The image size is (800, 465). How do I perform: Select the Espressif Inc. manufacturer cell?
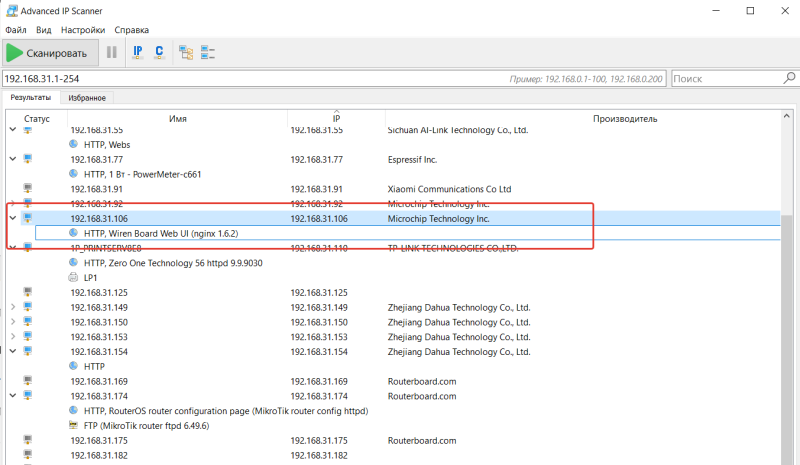click(412, 159)
